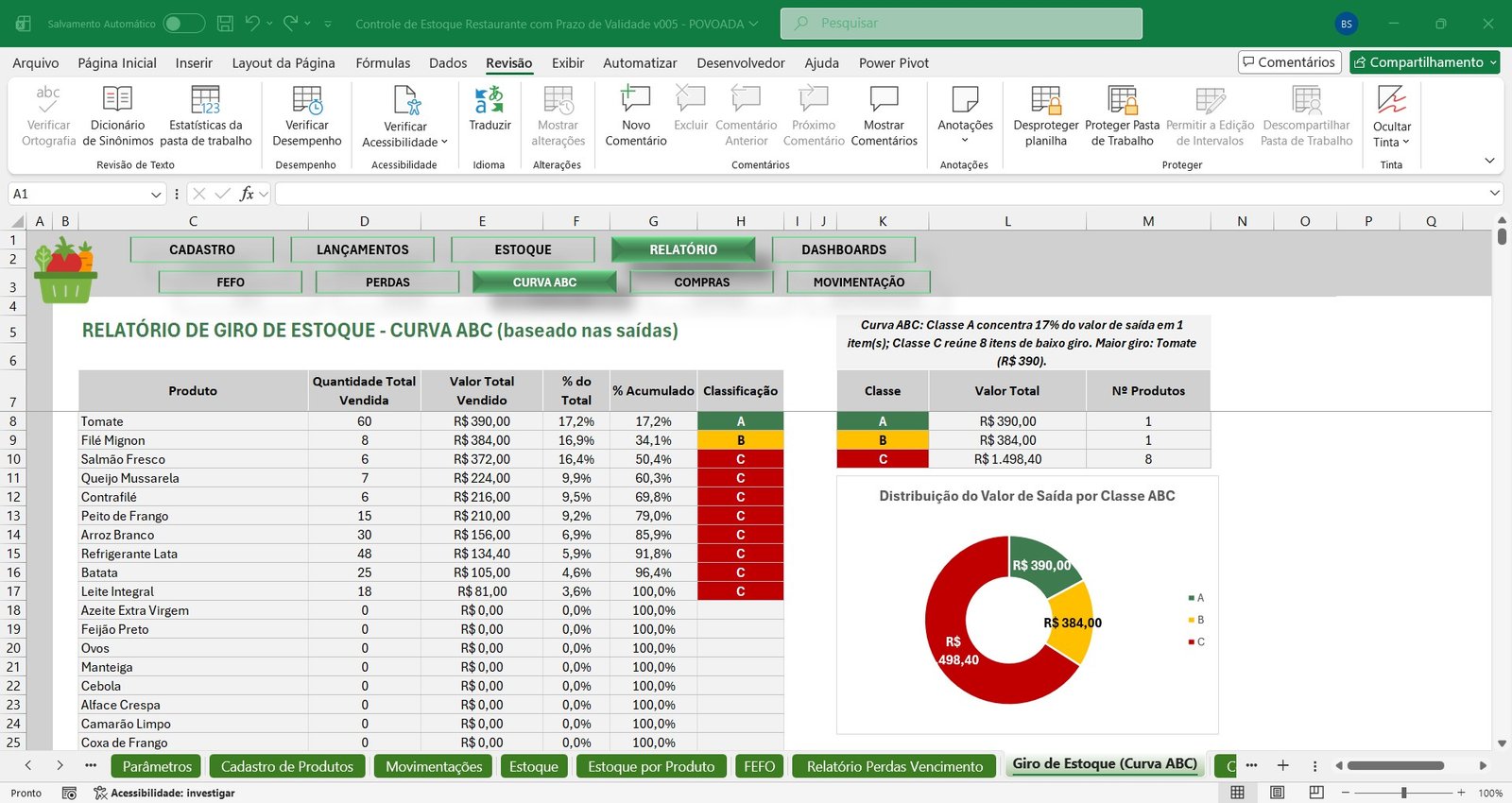Switch to Fórmulas ribbon tab
The width and height of the screenshot is (1512, 803).
(383, 62)
